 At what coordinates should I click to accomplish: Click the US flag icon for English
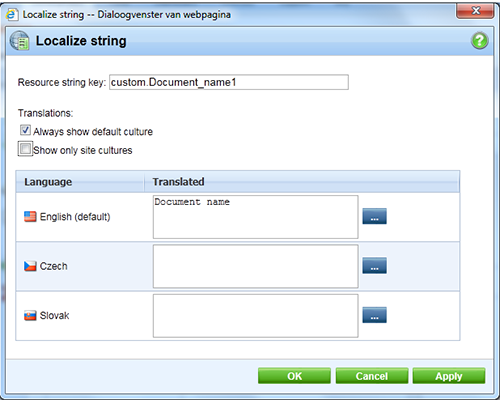[30, 217]
